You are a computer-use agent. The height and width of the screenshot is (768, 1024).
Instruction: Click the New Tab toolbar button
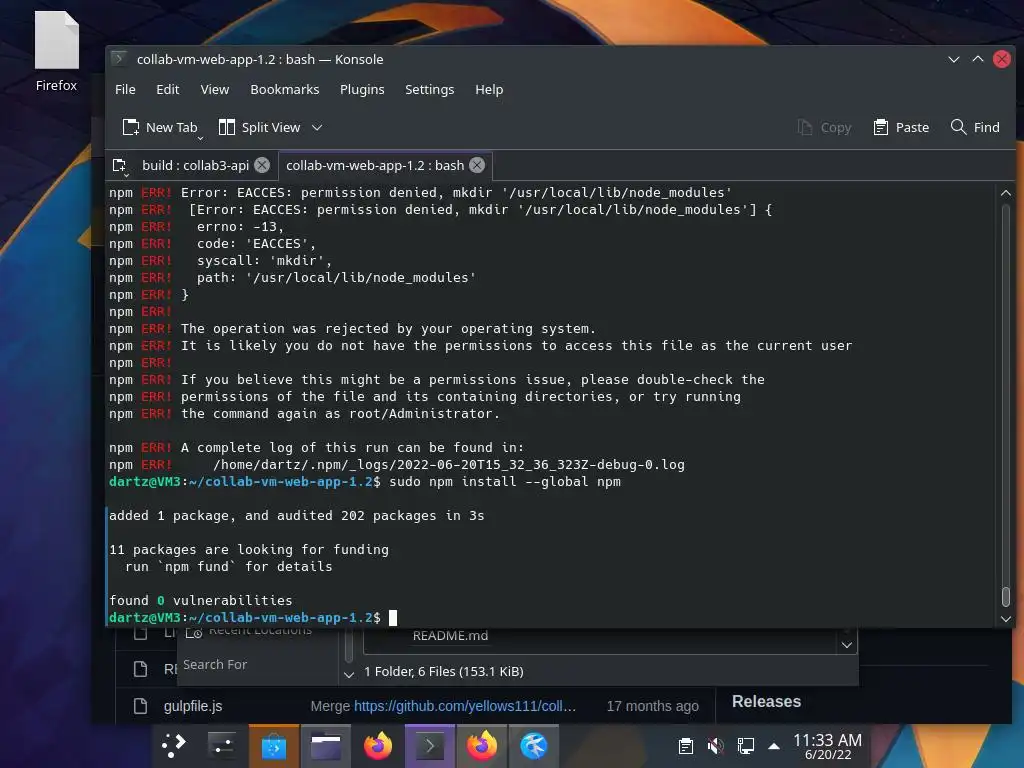(160, 127)
